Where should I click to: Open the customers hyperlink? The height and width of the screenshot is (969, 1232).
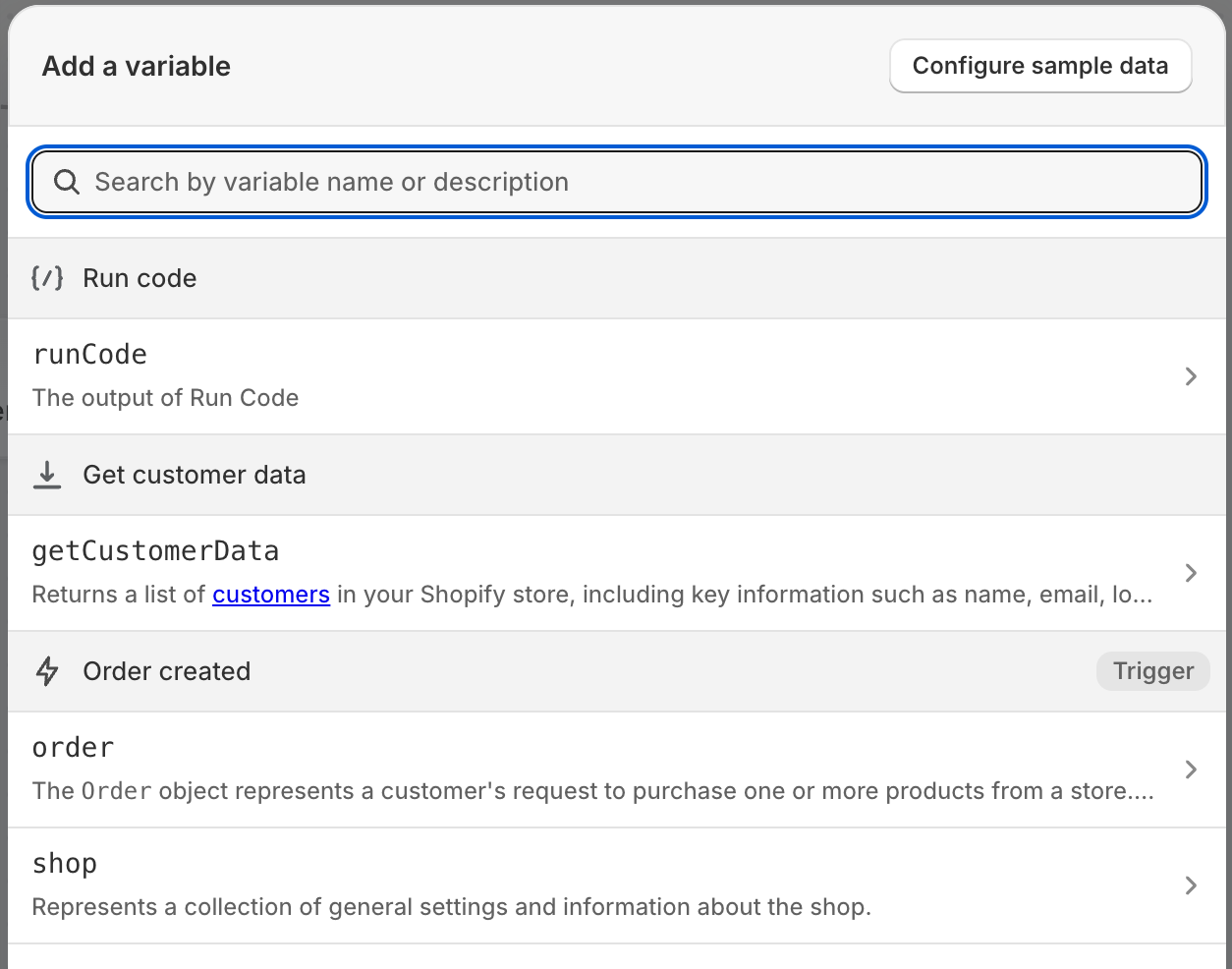[271, 595]
